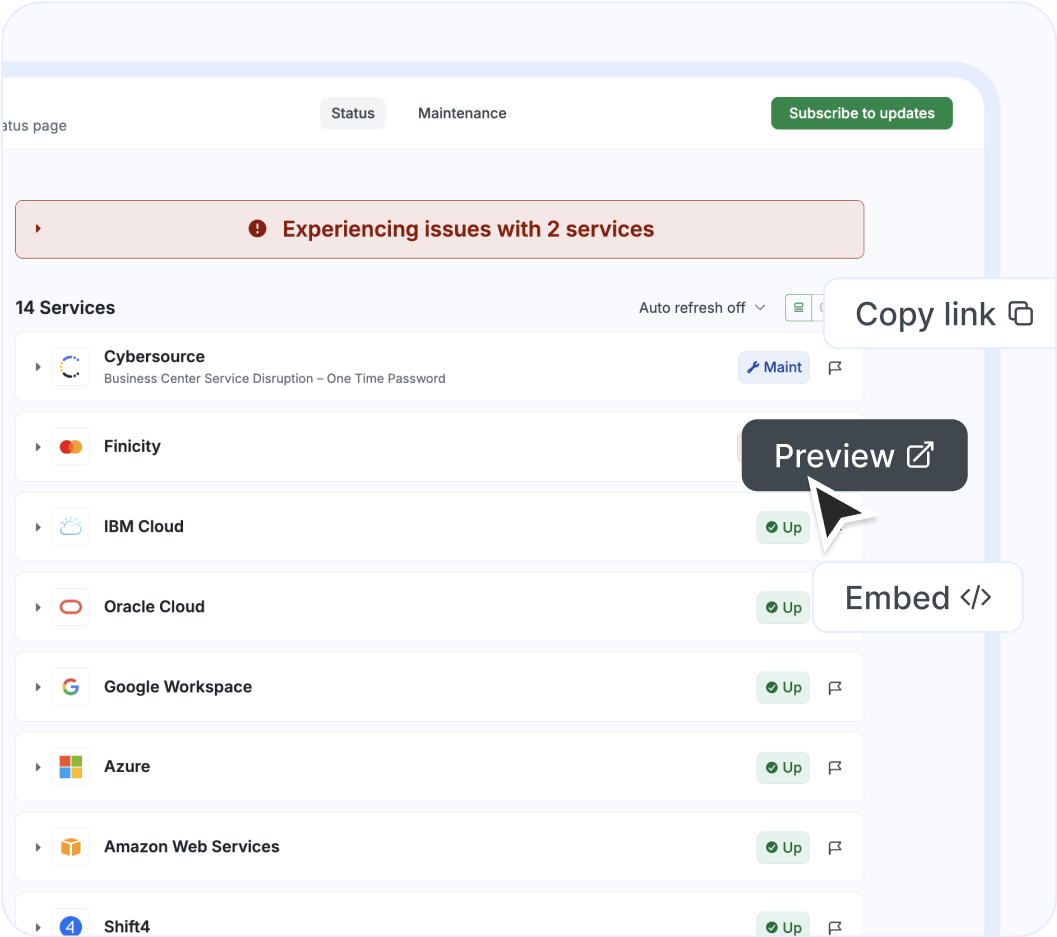
Task: Click the IBM Cloud logo icon
Action: 71,527
